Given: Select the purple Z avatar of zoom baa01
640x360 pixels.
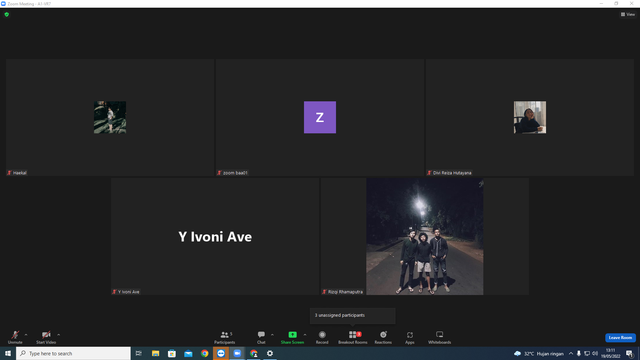Looking at the screenshot, I should coord(320,117).
